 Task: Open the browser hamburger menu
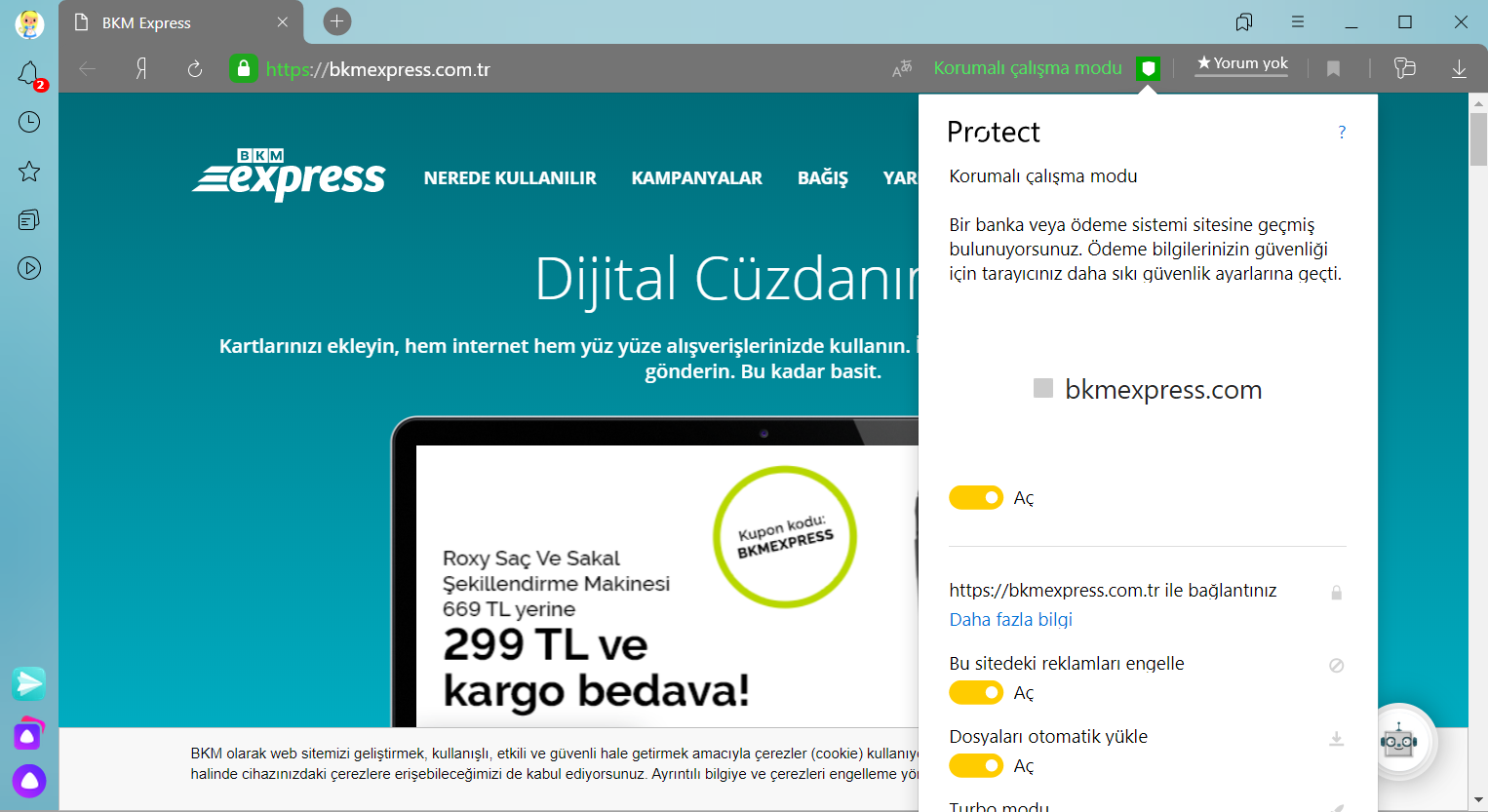click(x=1298, y=21)
